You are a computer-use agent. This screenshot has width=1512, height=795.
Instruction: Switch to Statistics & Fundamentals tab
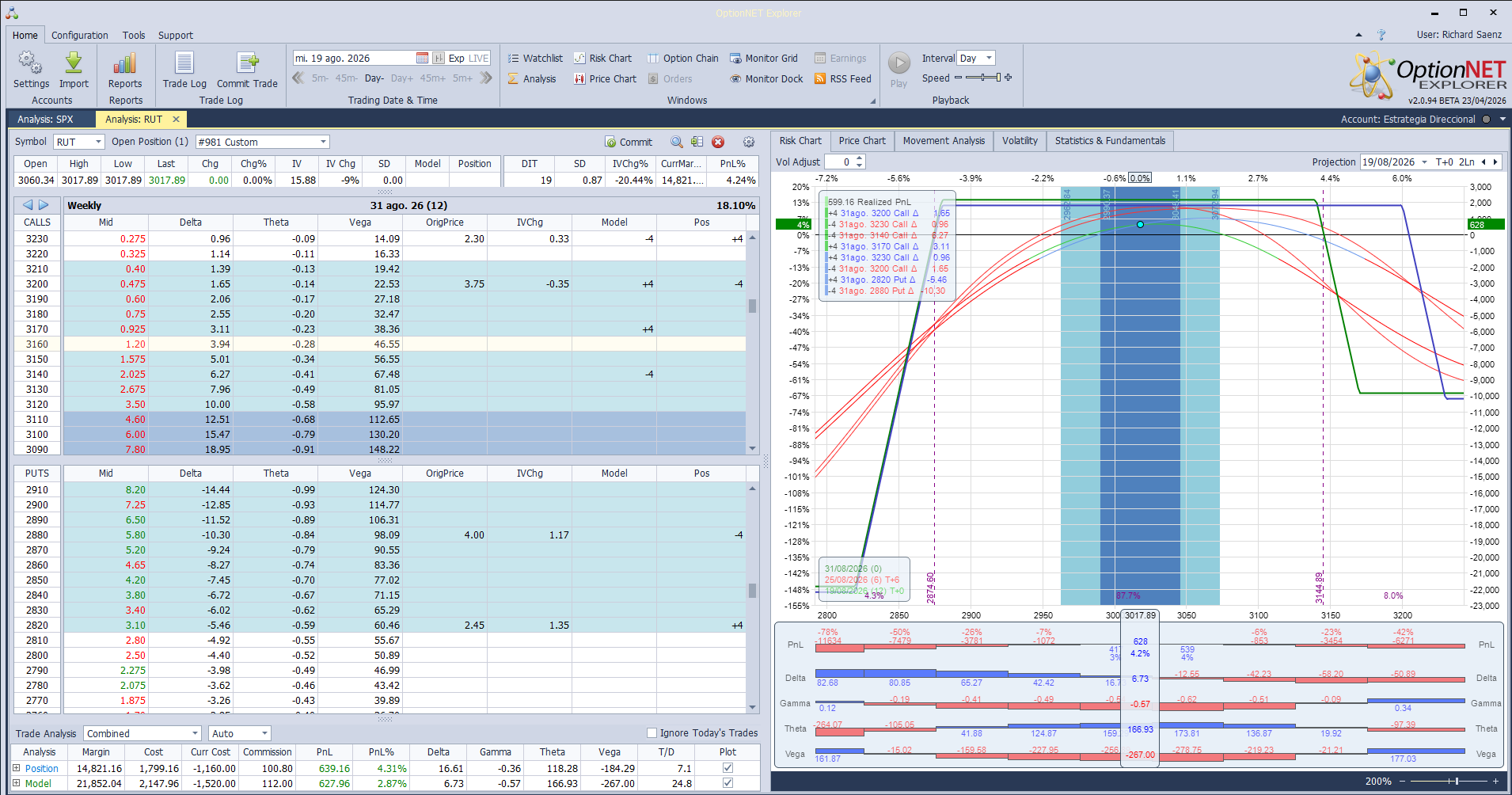click(1110, 141)
